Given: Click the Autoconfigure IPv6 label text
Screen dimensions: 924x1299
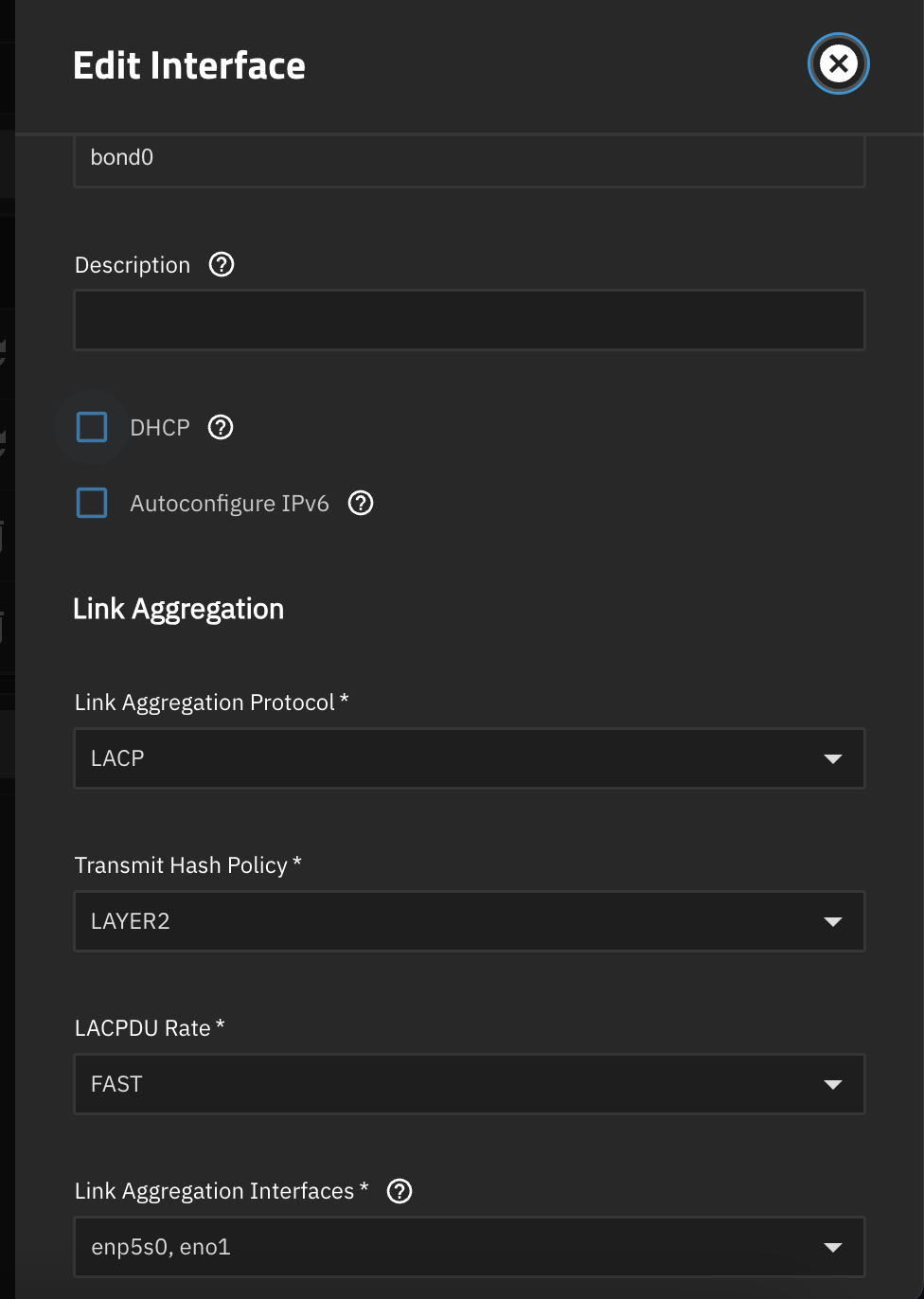Looking at the screenshot, I should [229, 504].
